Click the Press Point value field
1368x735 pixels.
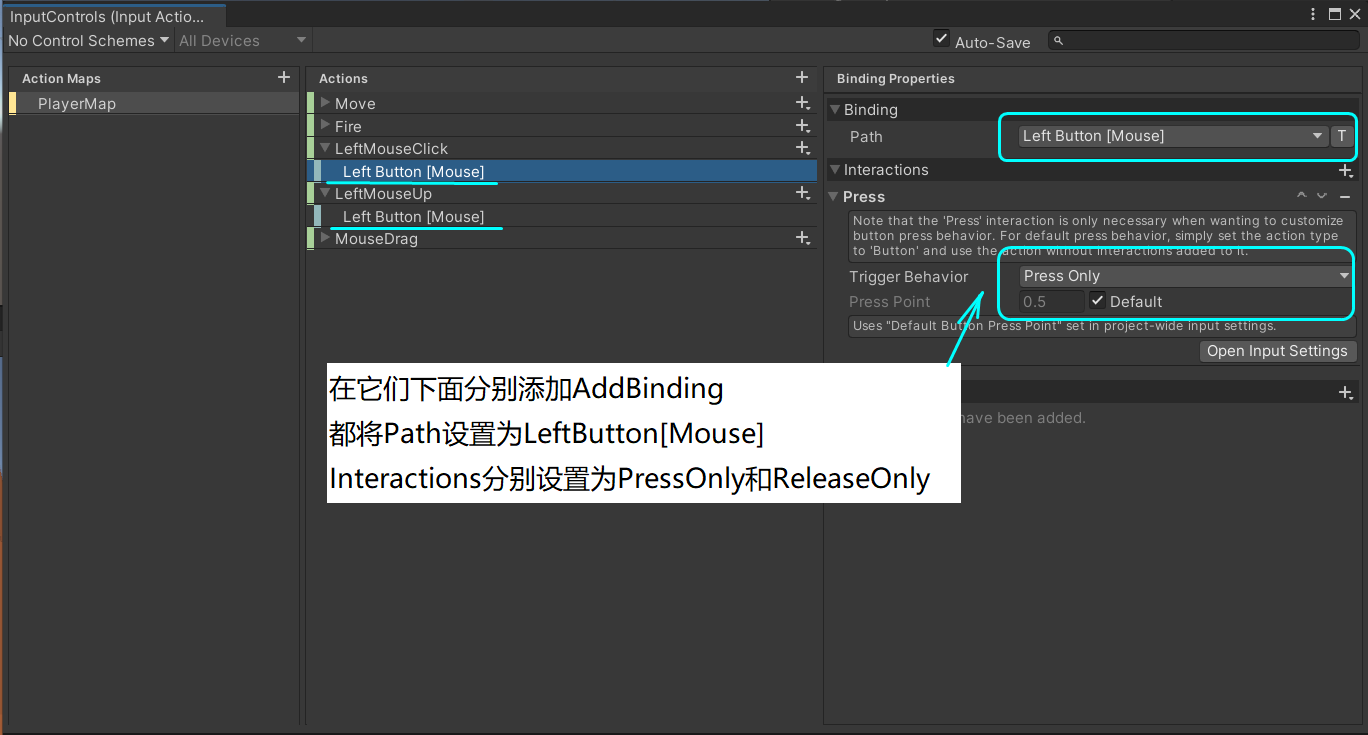click(x=1050, y=301)
